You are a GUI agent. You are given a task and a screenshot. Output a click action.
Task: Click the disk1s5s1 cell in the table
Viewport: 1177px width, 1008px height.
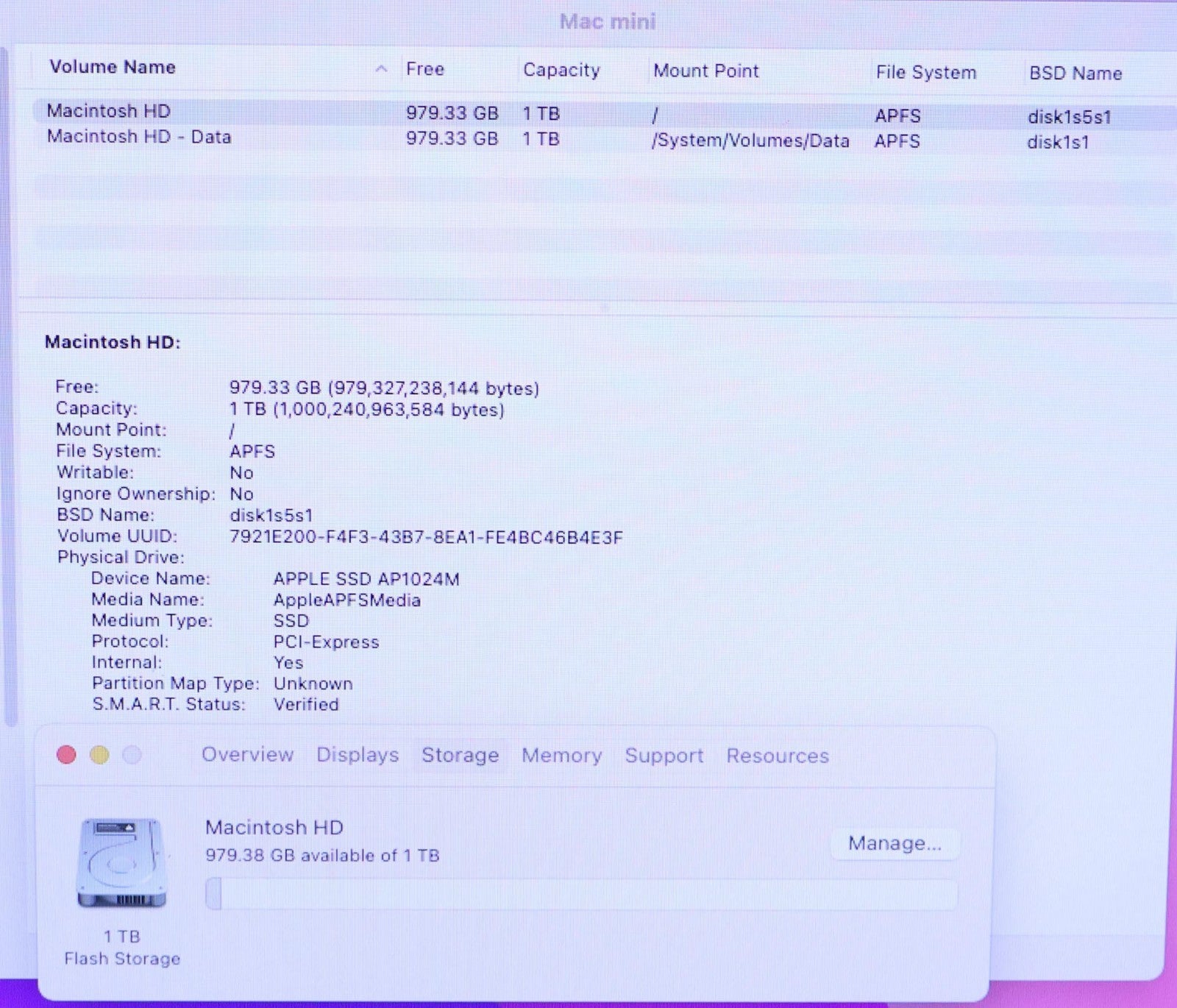tap(1069, 117)
